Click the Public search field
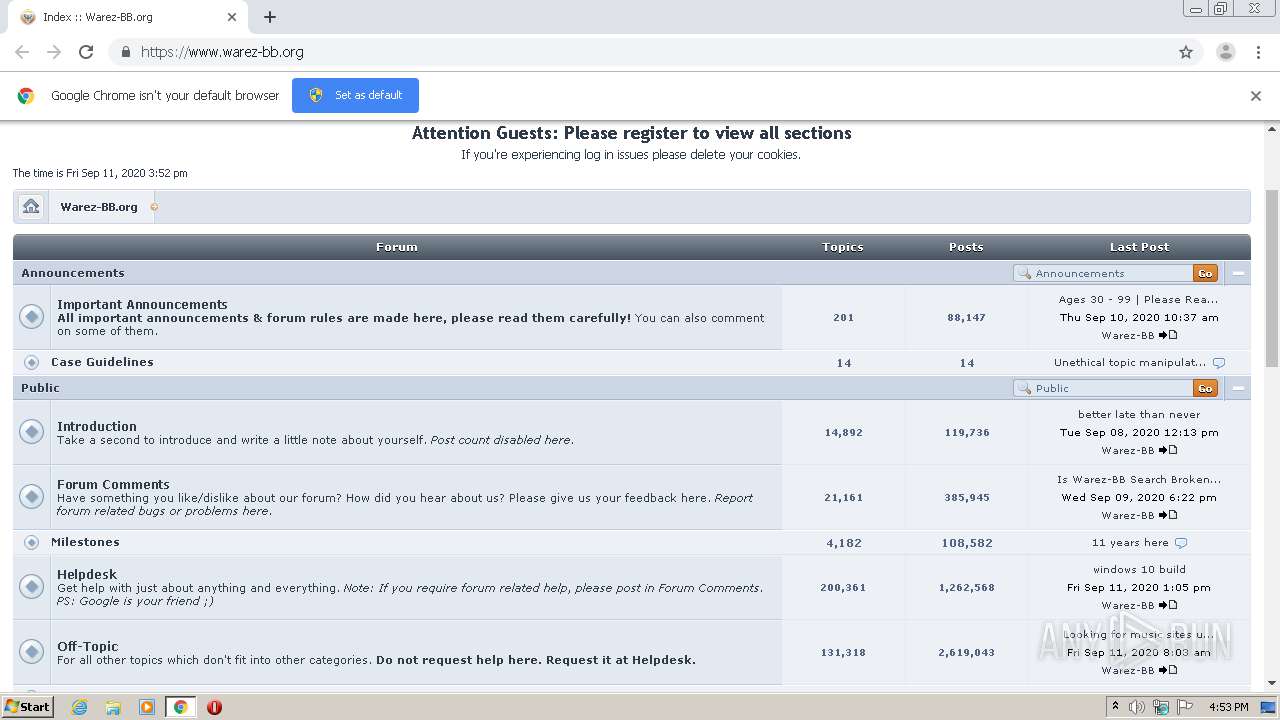 tap(1103, 388)
